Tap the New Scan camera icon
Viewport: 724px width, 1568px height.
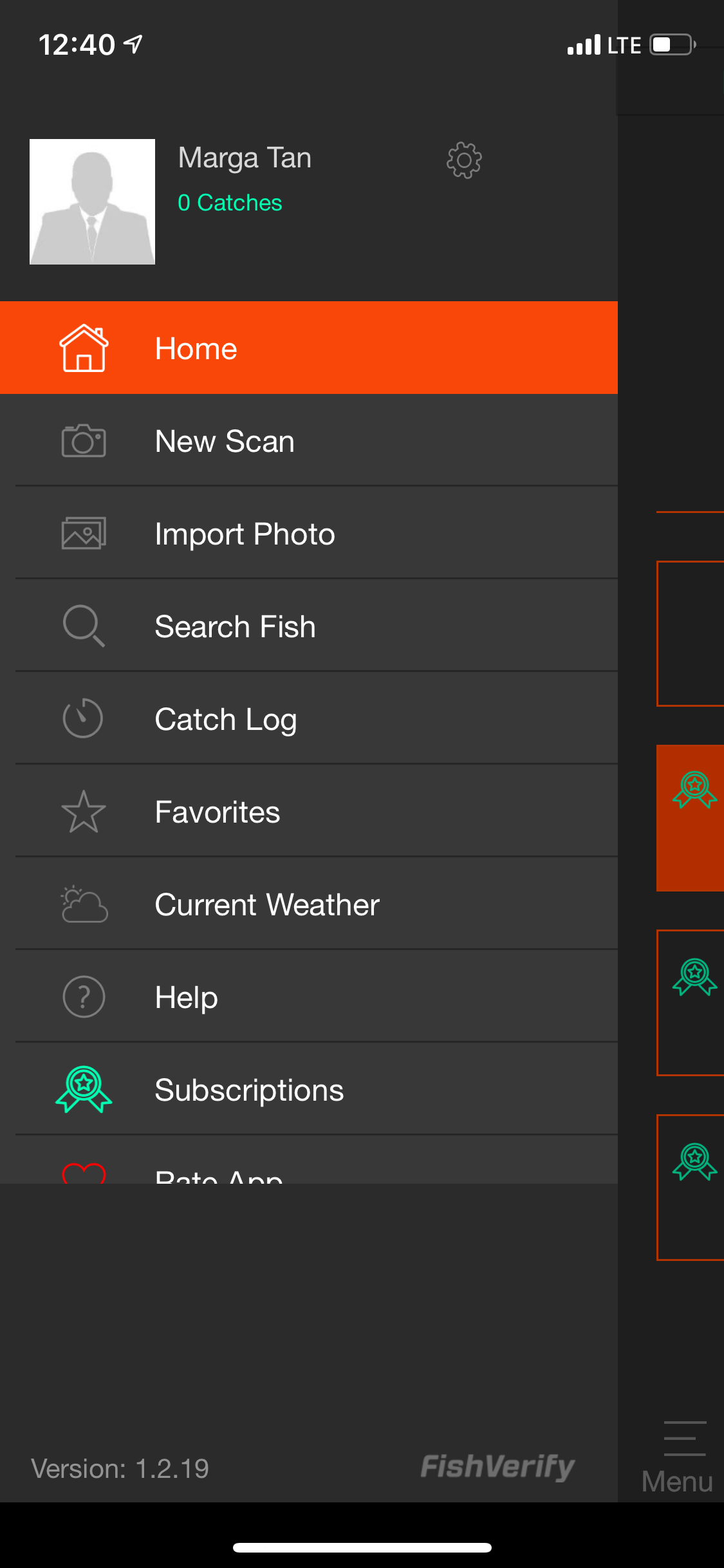[x=84, y=441]
